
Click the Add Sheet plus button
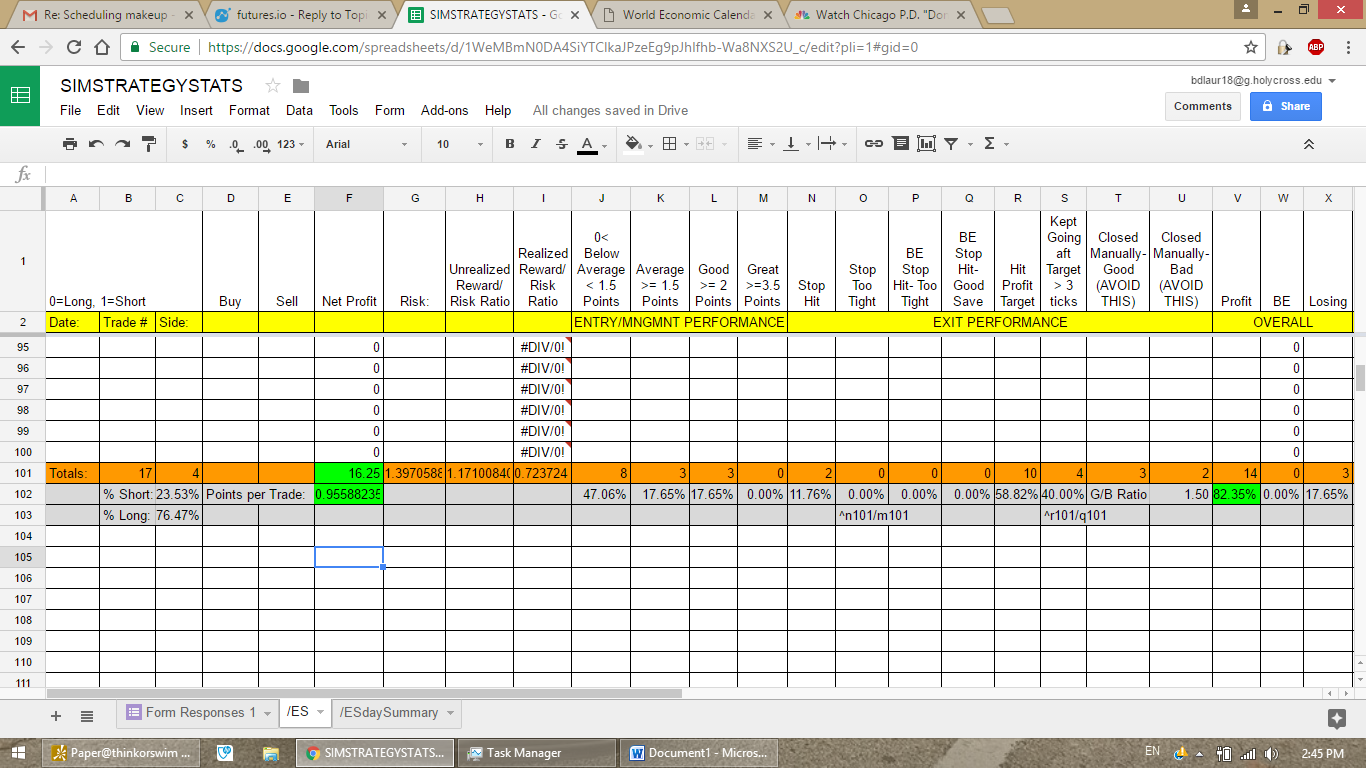click(56, 715)
